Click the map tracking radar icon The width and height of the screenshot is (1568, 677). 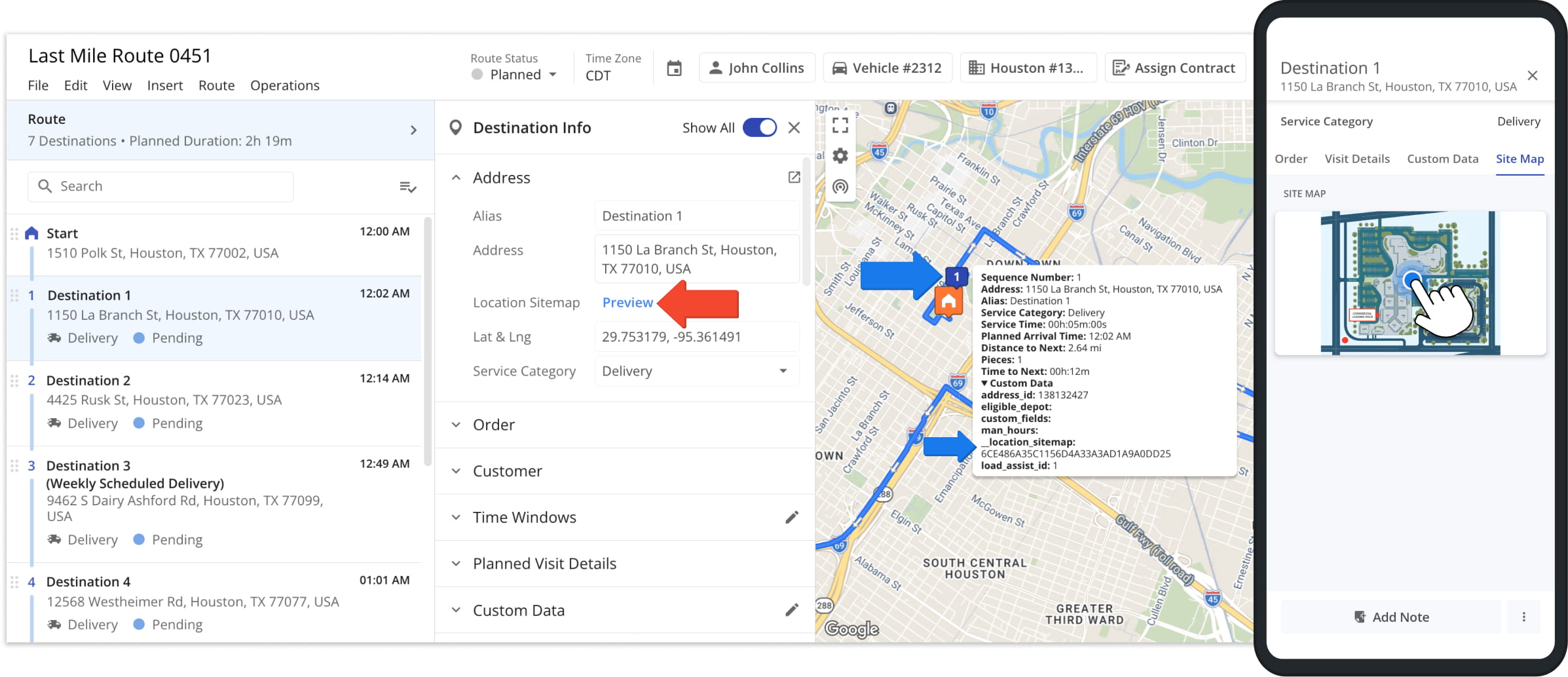tap(840, 187)
